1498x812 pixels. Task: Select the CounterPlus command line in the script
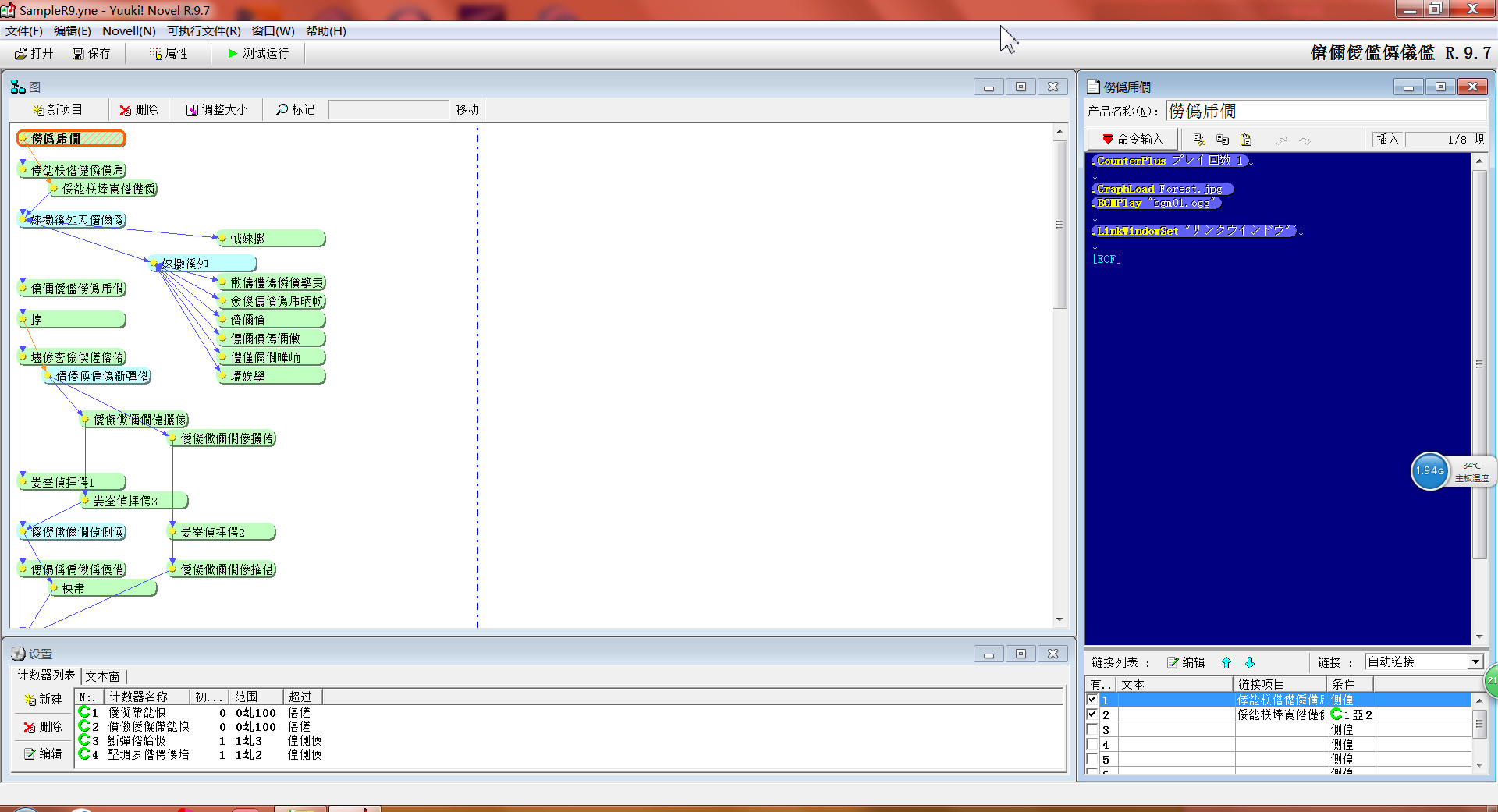pyautogui.click(x=1169, y=161)
